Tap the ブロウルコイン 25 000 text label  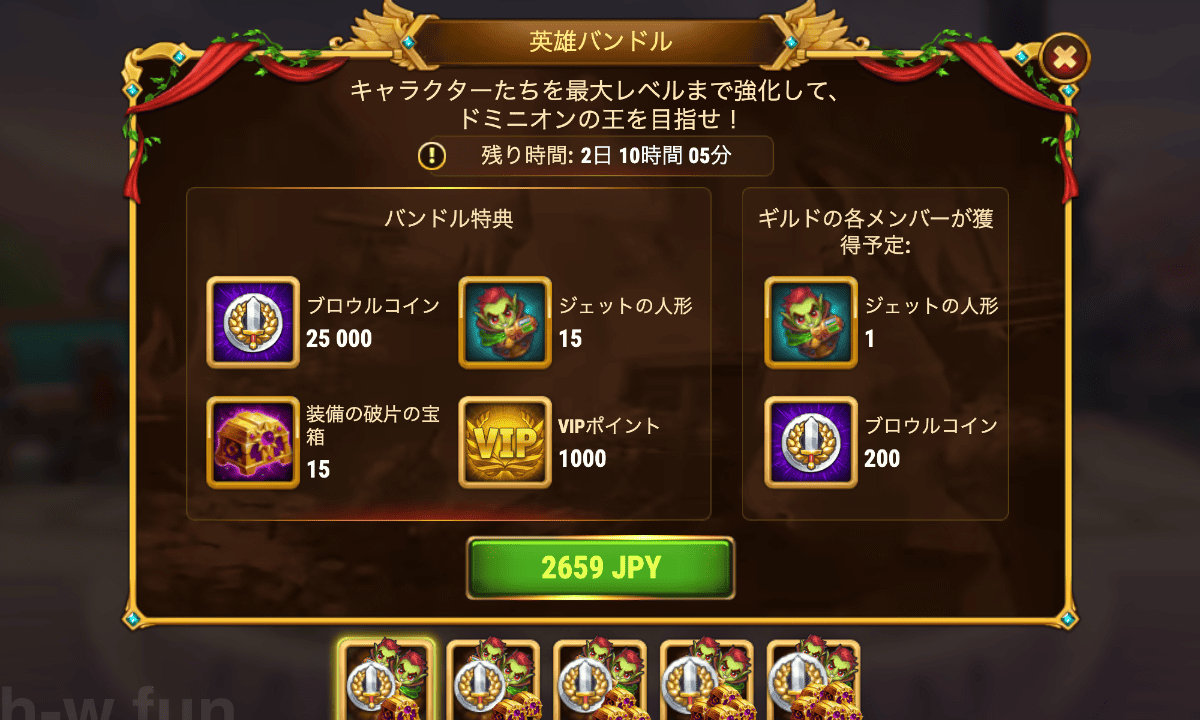(373, 322)
